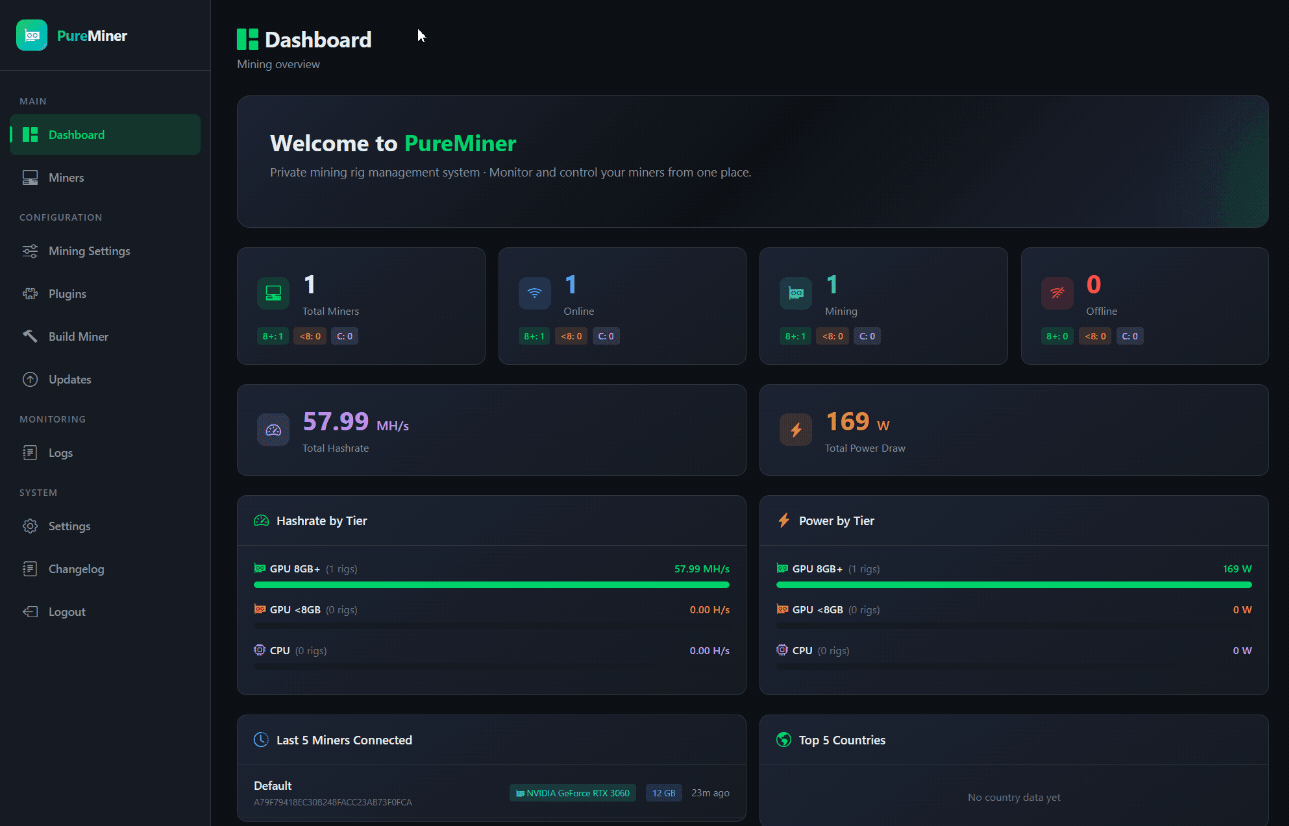
Task: Click the Logout door icon
Action: coord(30,612)
